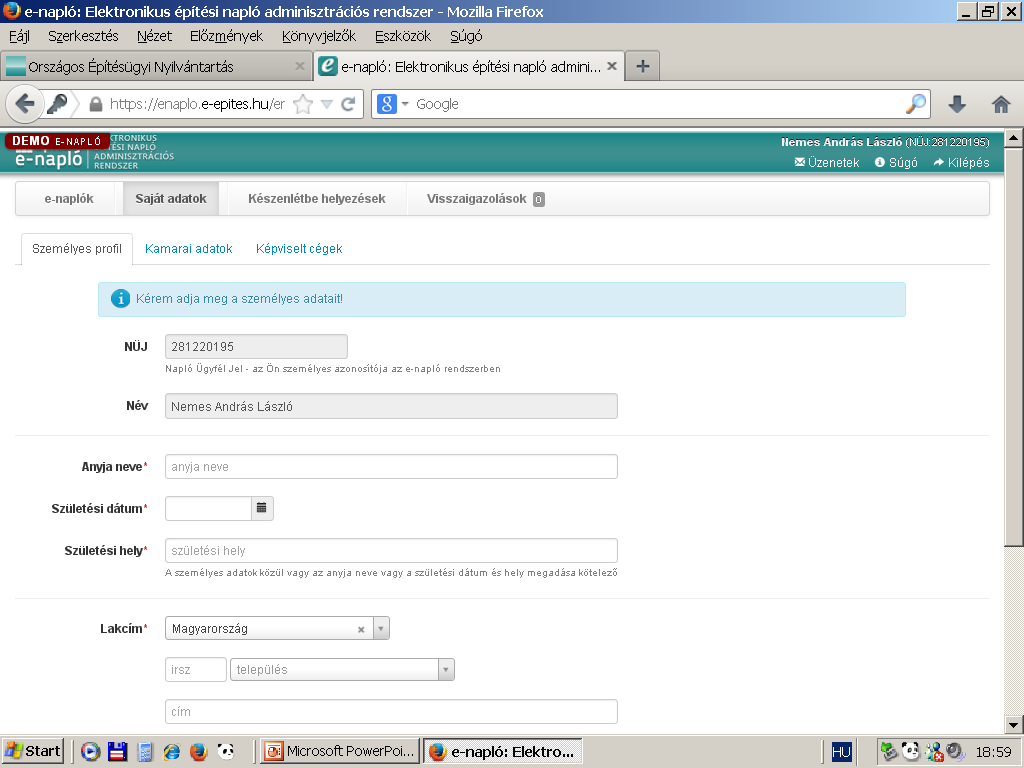Open the Fájl menu
The image size is (1024, 768).
point(20,36)
